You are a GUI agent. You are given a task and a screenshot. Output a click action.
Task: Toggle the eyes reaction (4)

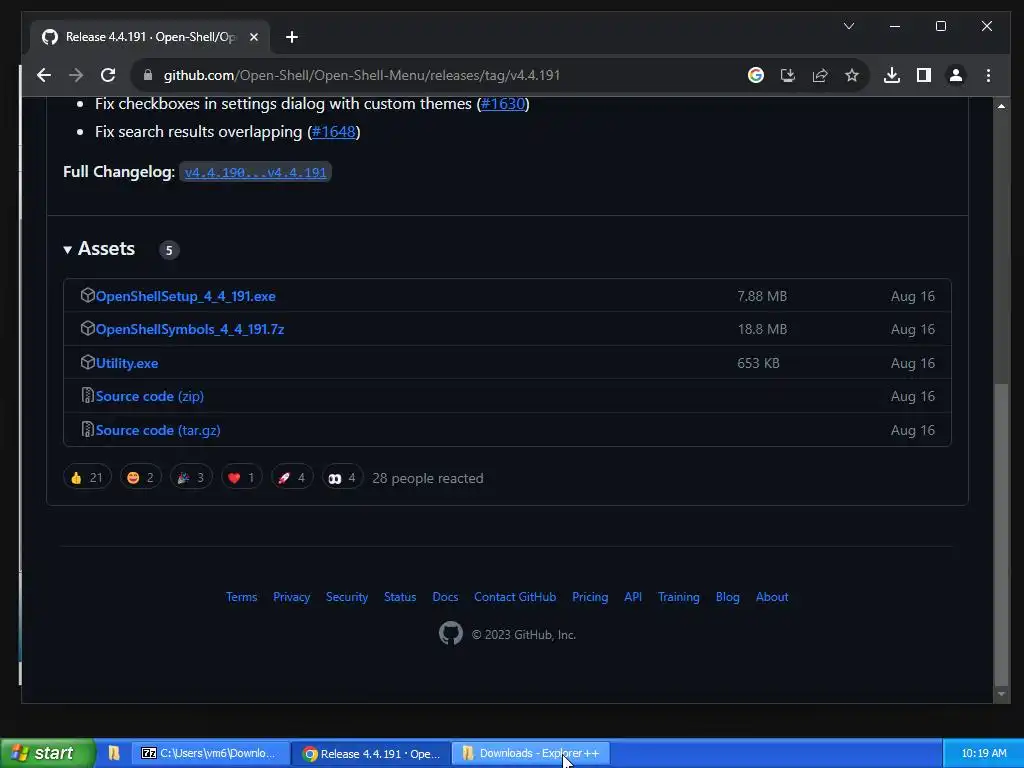pos(342,478)
